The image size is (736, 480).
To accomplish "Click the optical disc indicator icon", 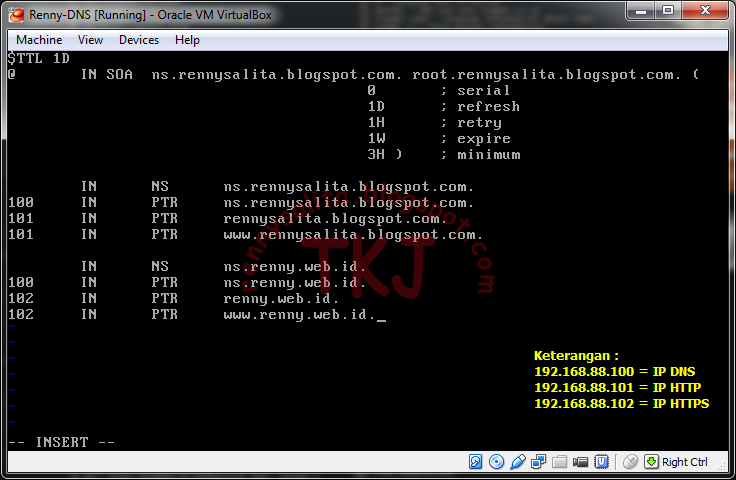I will (x=496, y=462).
